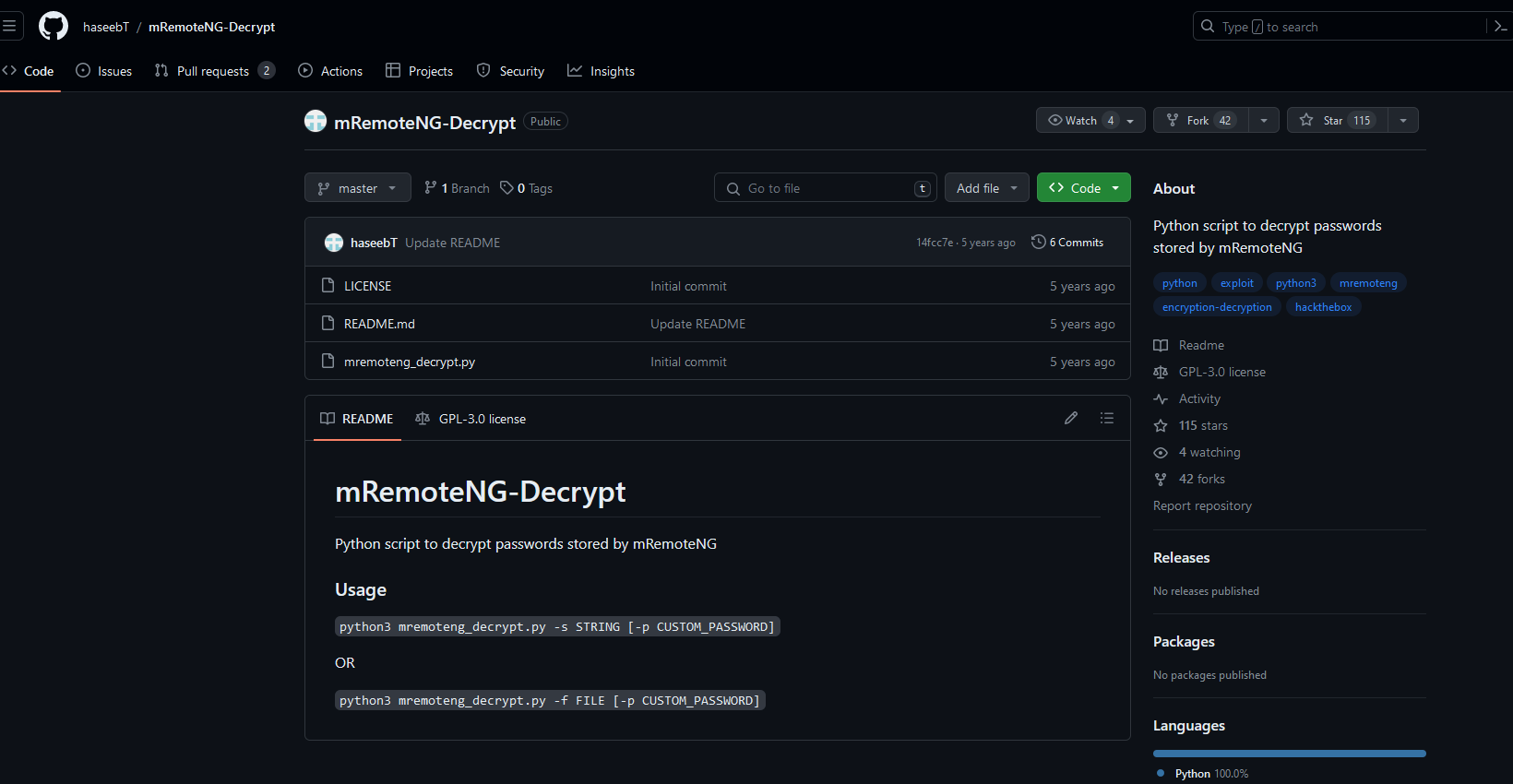Click the repository owner avatar beside title

(316, 121)
